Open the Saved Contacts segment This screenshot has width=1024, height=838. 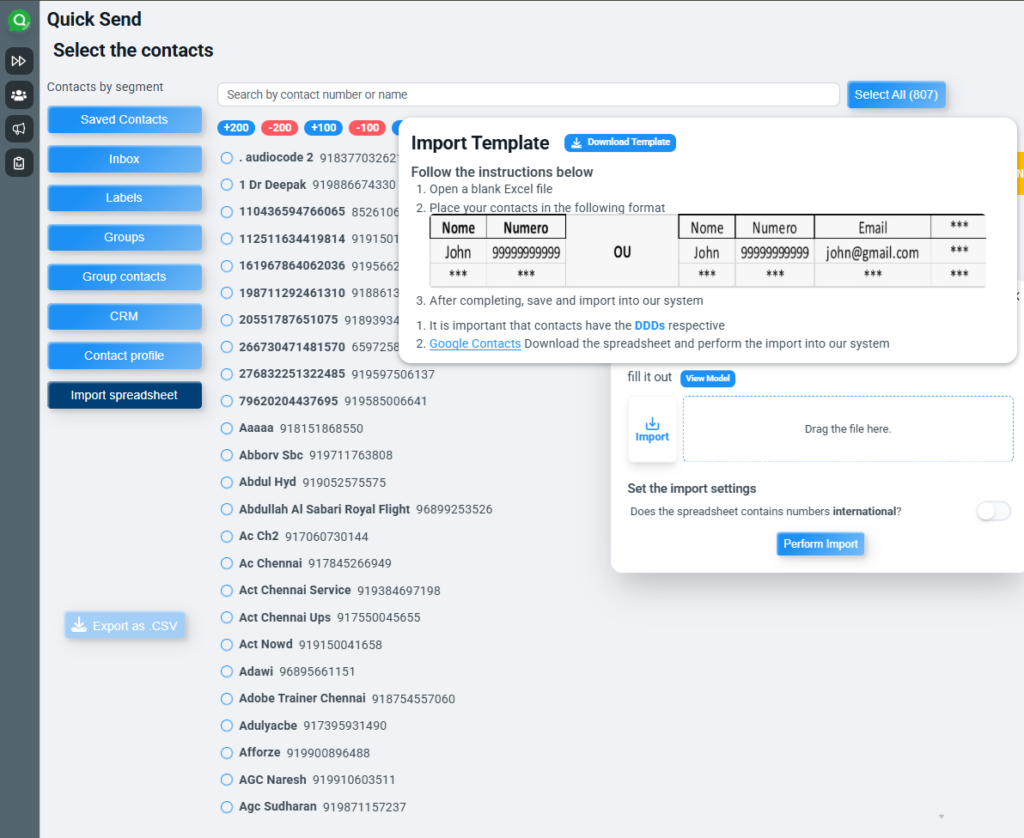124,120
